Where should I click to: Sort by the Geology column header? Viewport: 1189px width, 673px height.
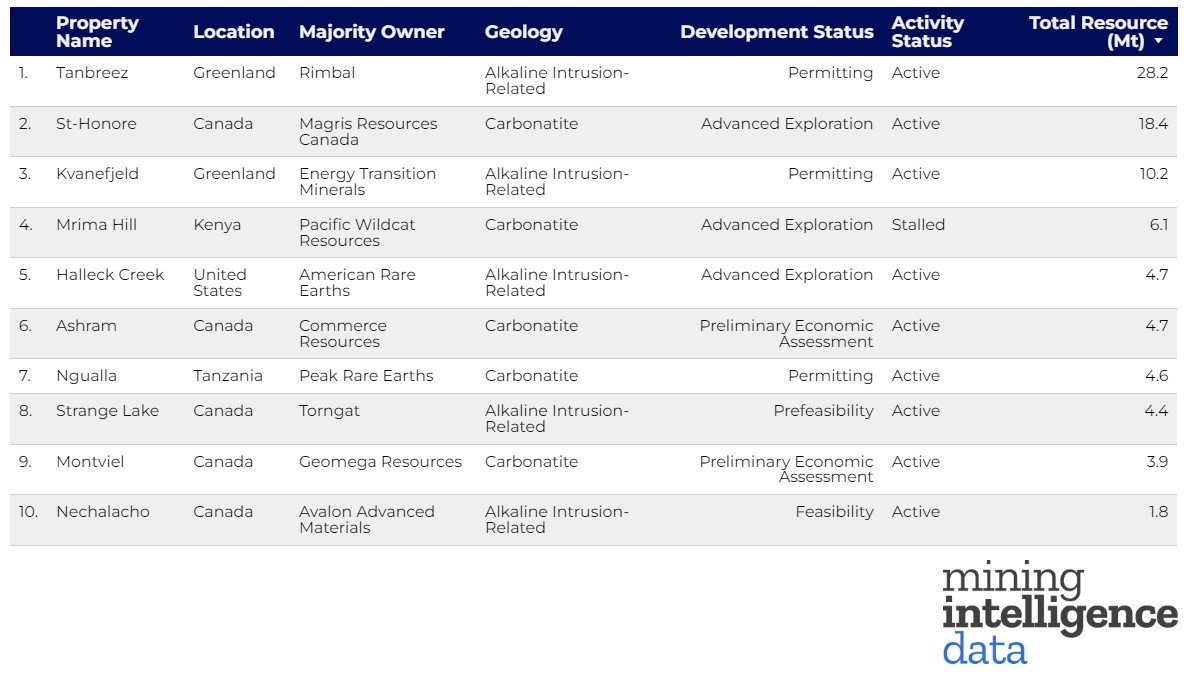pyautogui.click(x=523, y=32)
